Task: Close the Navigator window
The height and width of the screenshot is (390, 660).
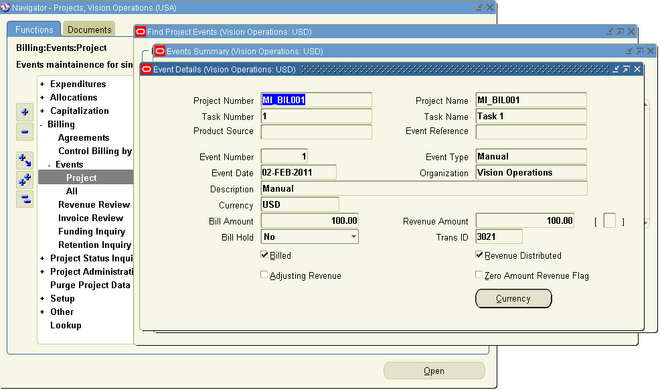Action: click(x=490, y=8)
